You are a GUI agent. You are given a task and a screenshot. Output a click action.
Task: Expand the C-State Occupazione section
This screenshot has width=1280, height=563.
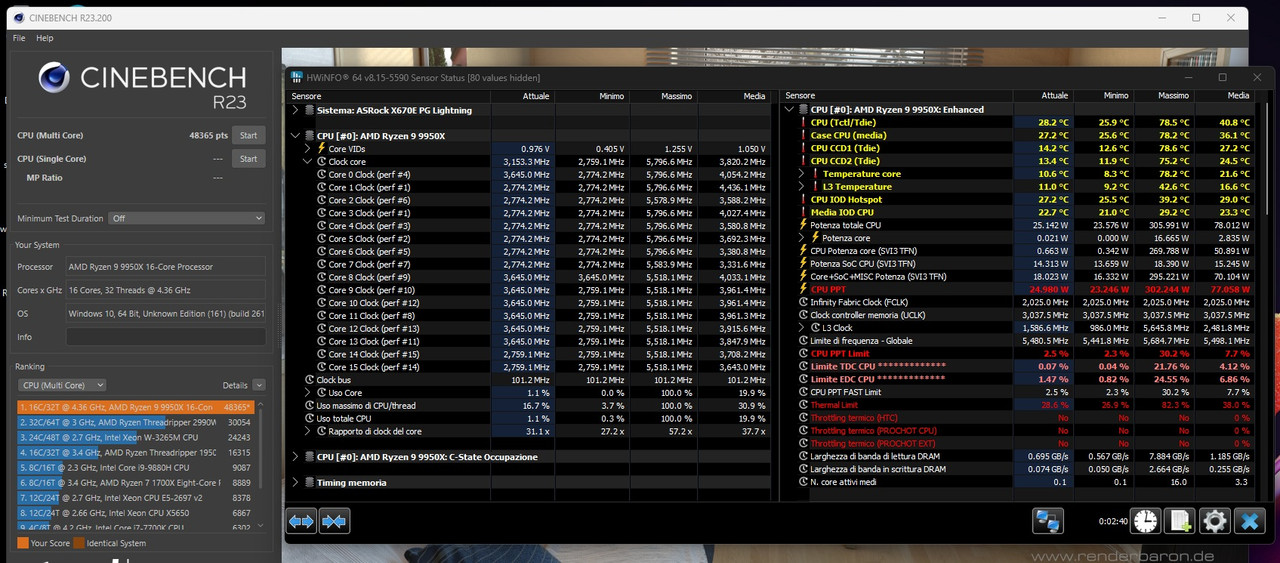(296, 457)
